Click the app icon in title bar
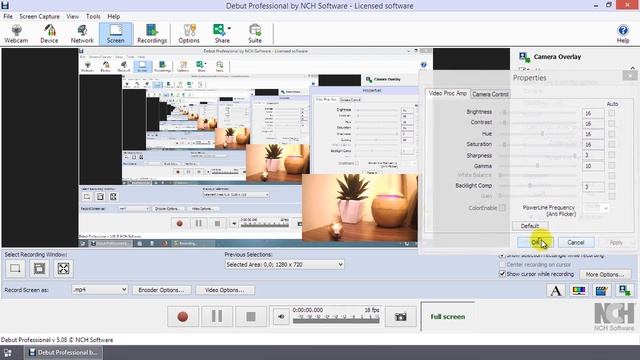This screenshot has width=640, height=360. click(x=5, y=5)
